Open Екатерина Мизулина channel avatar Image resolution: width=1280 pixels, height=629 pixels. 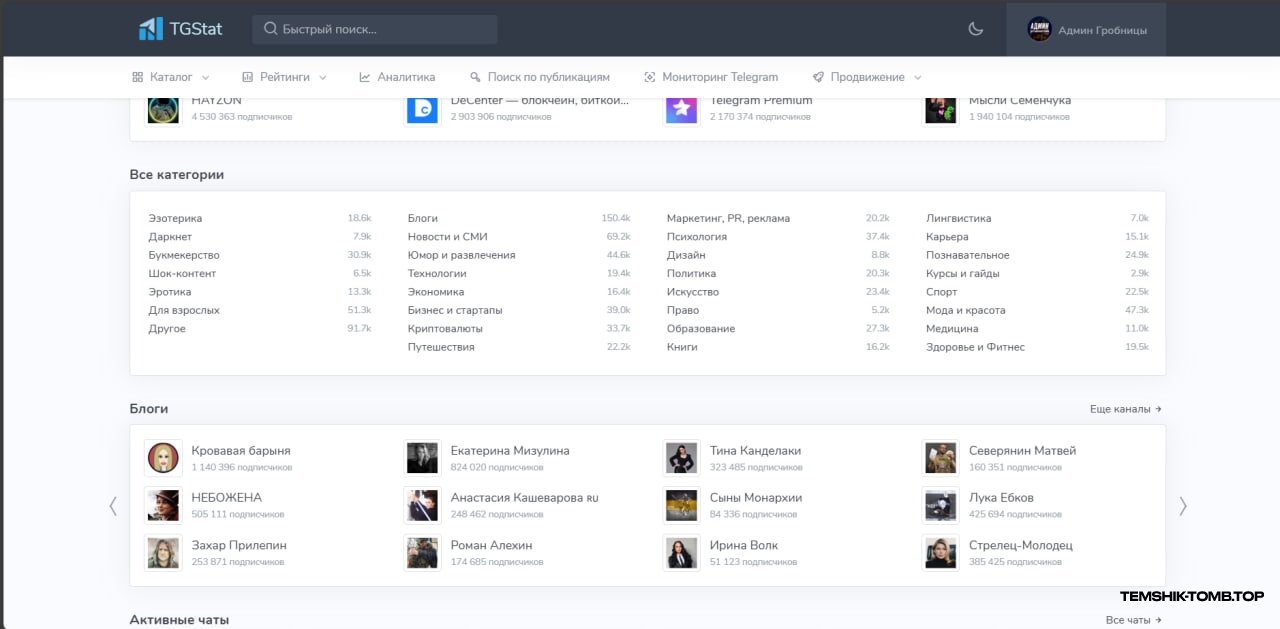[x=422, y=458]
